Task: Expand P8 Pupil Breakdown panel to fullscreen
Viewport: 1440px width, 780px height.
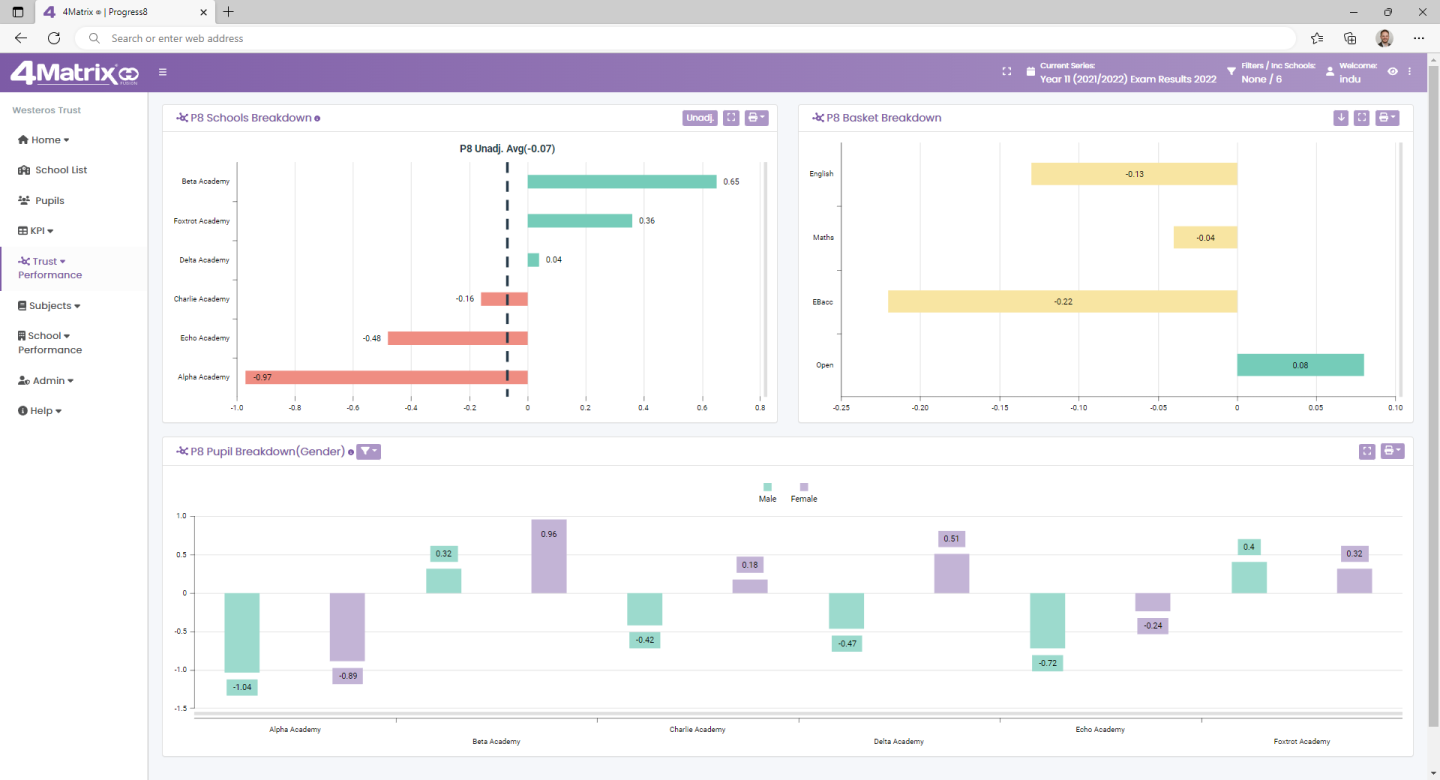Action: 1367,451
